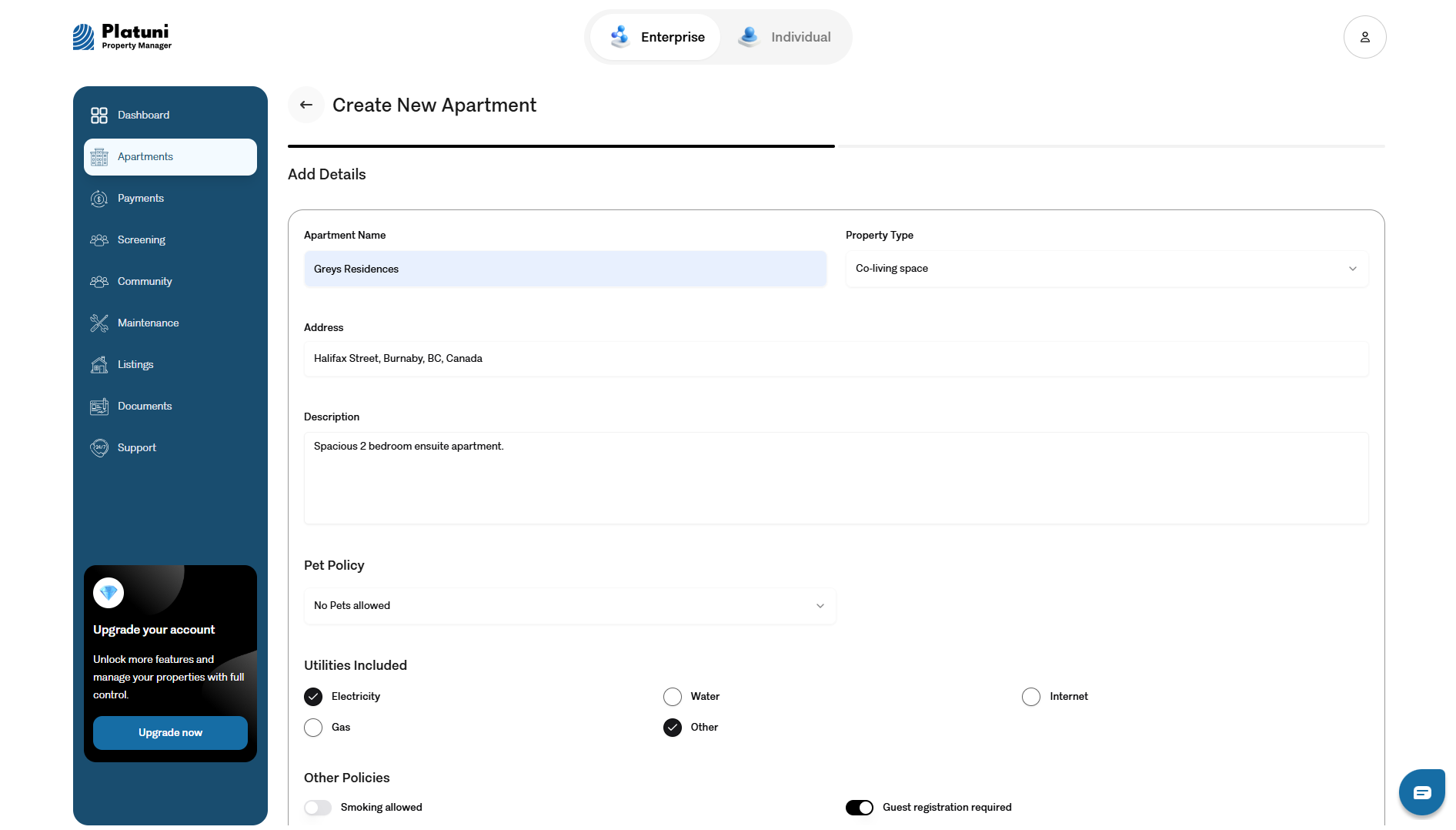Open the user profile icon
1456x830 pixels.
(x=1364, y=37)
